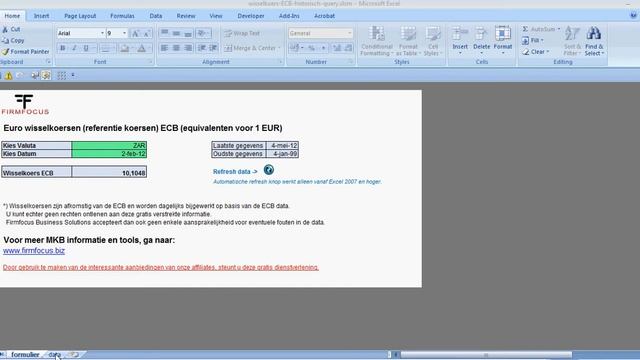The height and width of the screenshot is (360, 640).
Task: Center text horizontally
Action: click(x=176, y=48)
